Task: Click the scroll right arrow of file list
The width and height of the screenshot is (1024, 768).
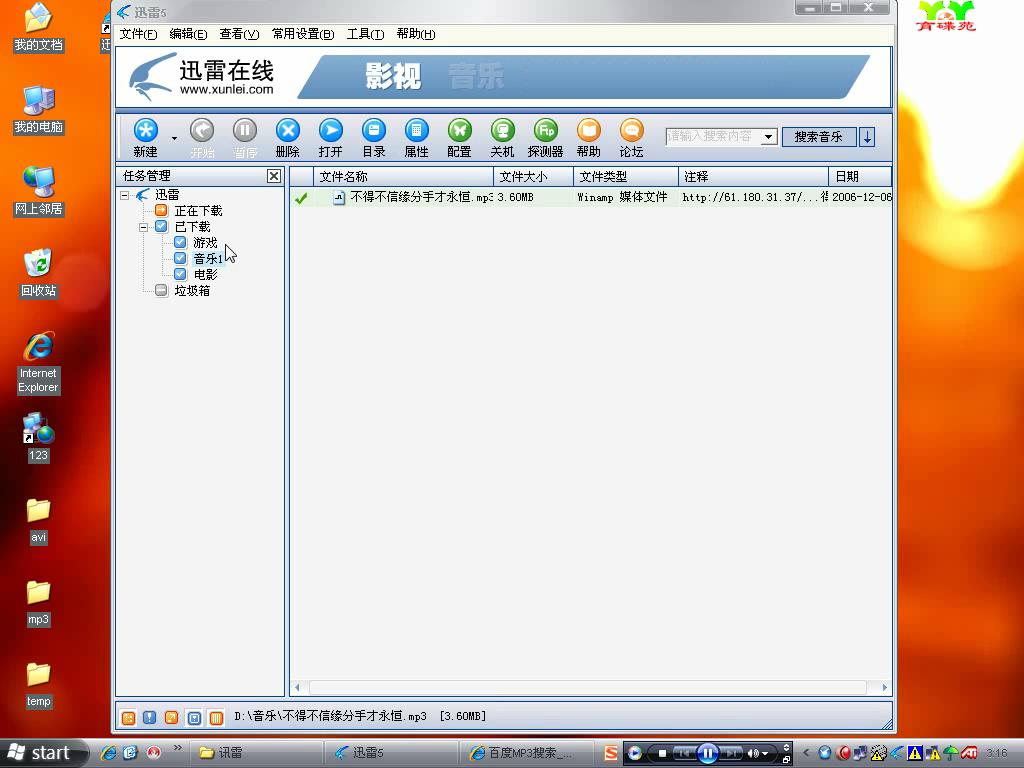Action: (885, 687)
